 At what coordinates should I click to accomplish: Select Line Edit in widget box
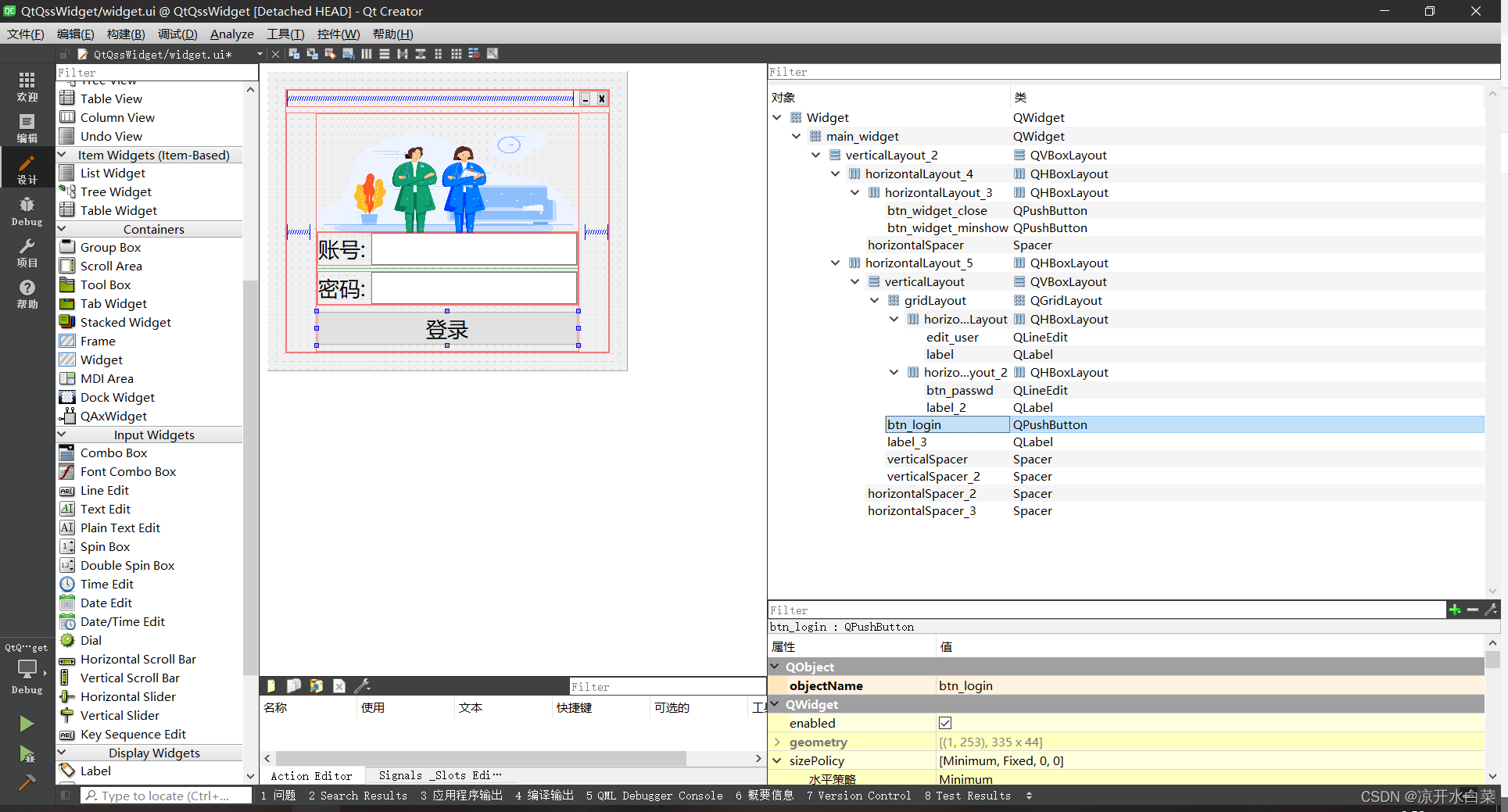click(105, 490)
